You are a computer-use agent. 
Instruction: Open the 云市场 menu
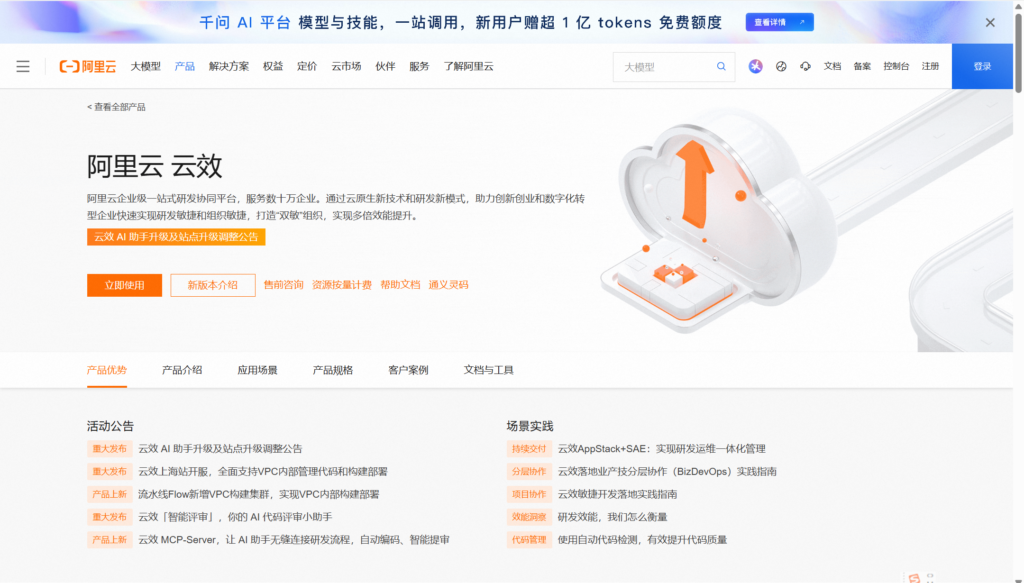[x=346, y=67]
